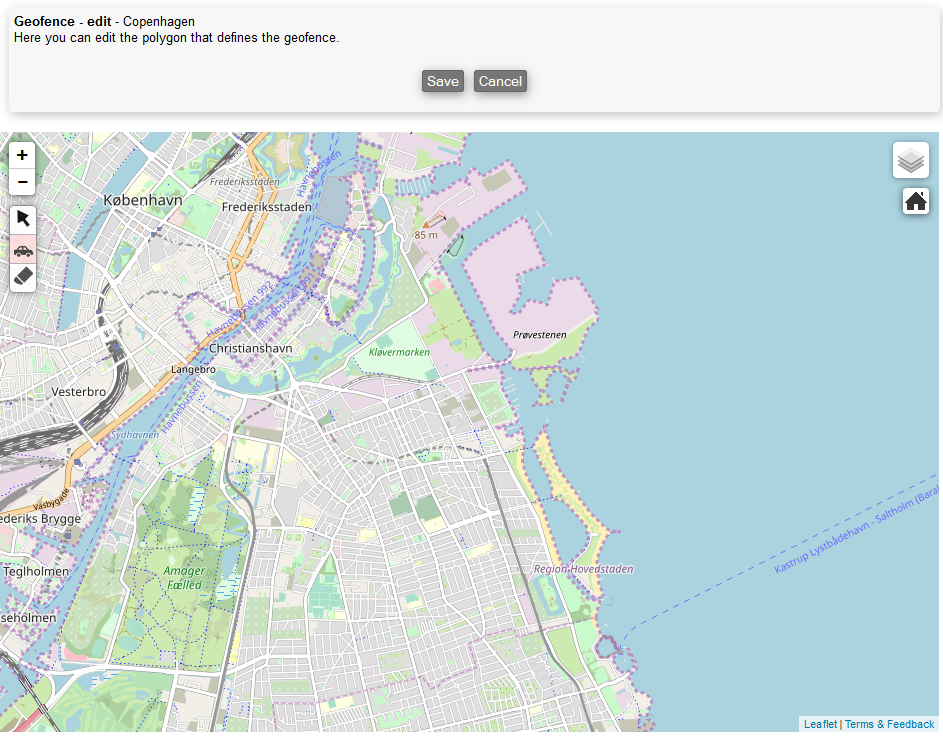Image resolution: width=943 pixels, height=741 pixels.
Task: Click the København label on map
Action: (143, 200)
